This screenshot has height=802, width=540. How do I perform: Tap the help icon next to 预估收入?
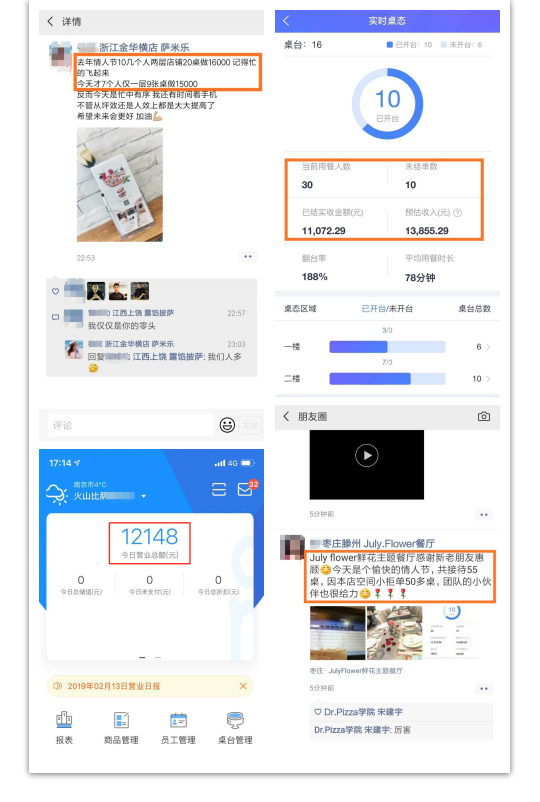point(458,213)
